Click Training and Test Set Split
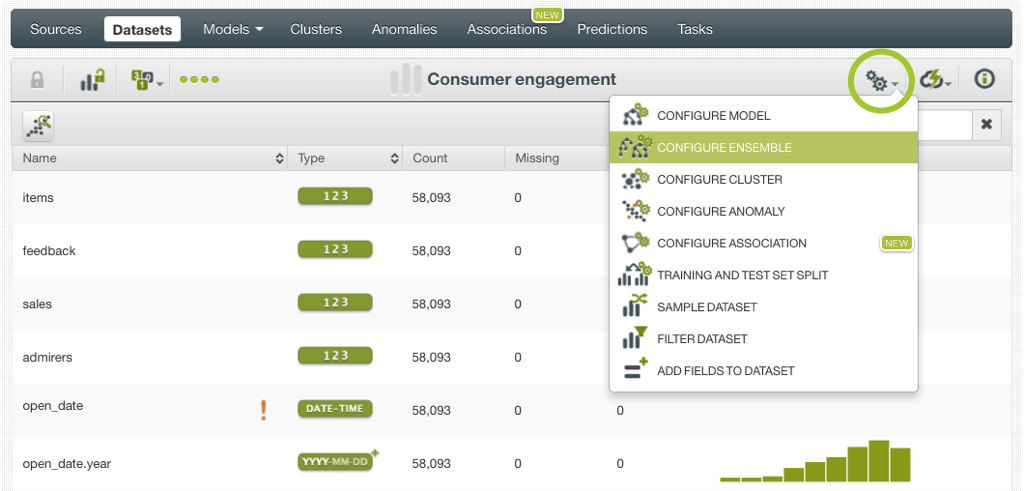This screenshot has width=1024, height=491. tap(742, 275)
